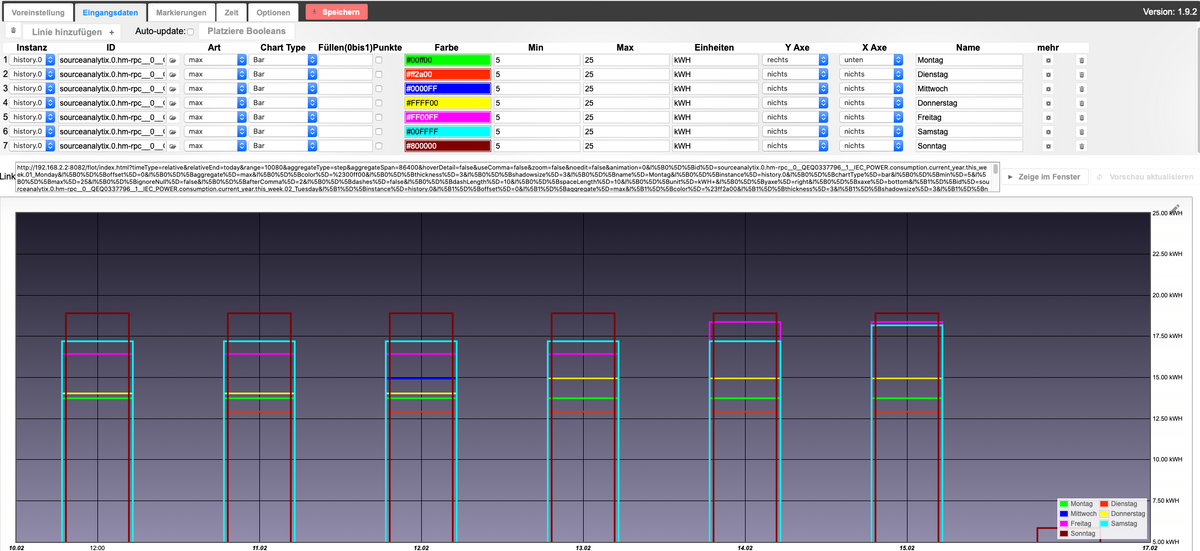This screenshot has height=551, width=1200.
Task: Open ID browse folder icon for Donnerstag row
Action: [172, 103]
